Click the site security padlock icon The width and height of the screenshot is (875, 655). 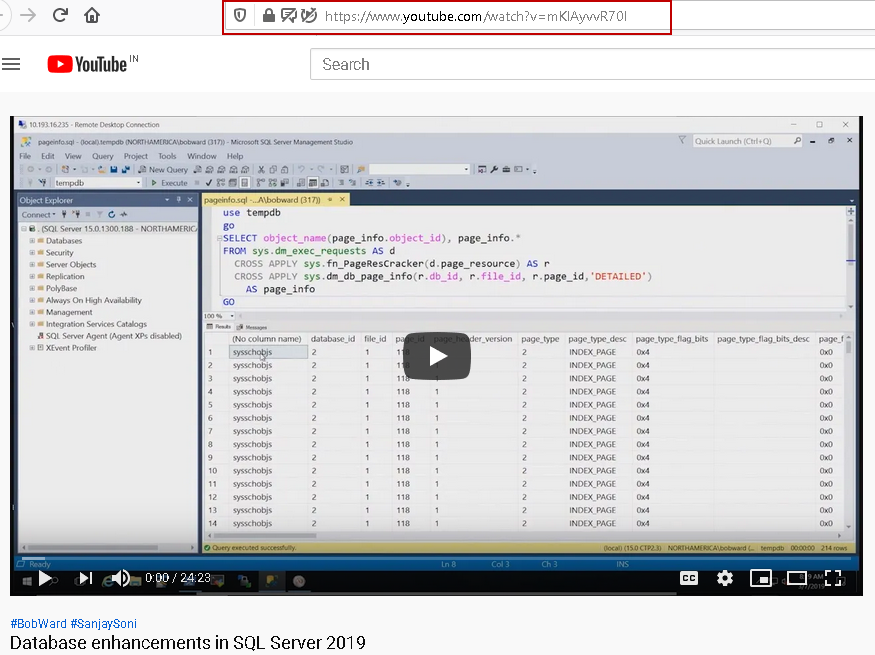[268, 16]
